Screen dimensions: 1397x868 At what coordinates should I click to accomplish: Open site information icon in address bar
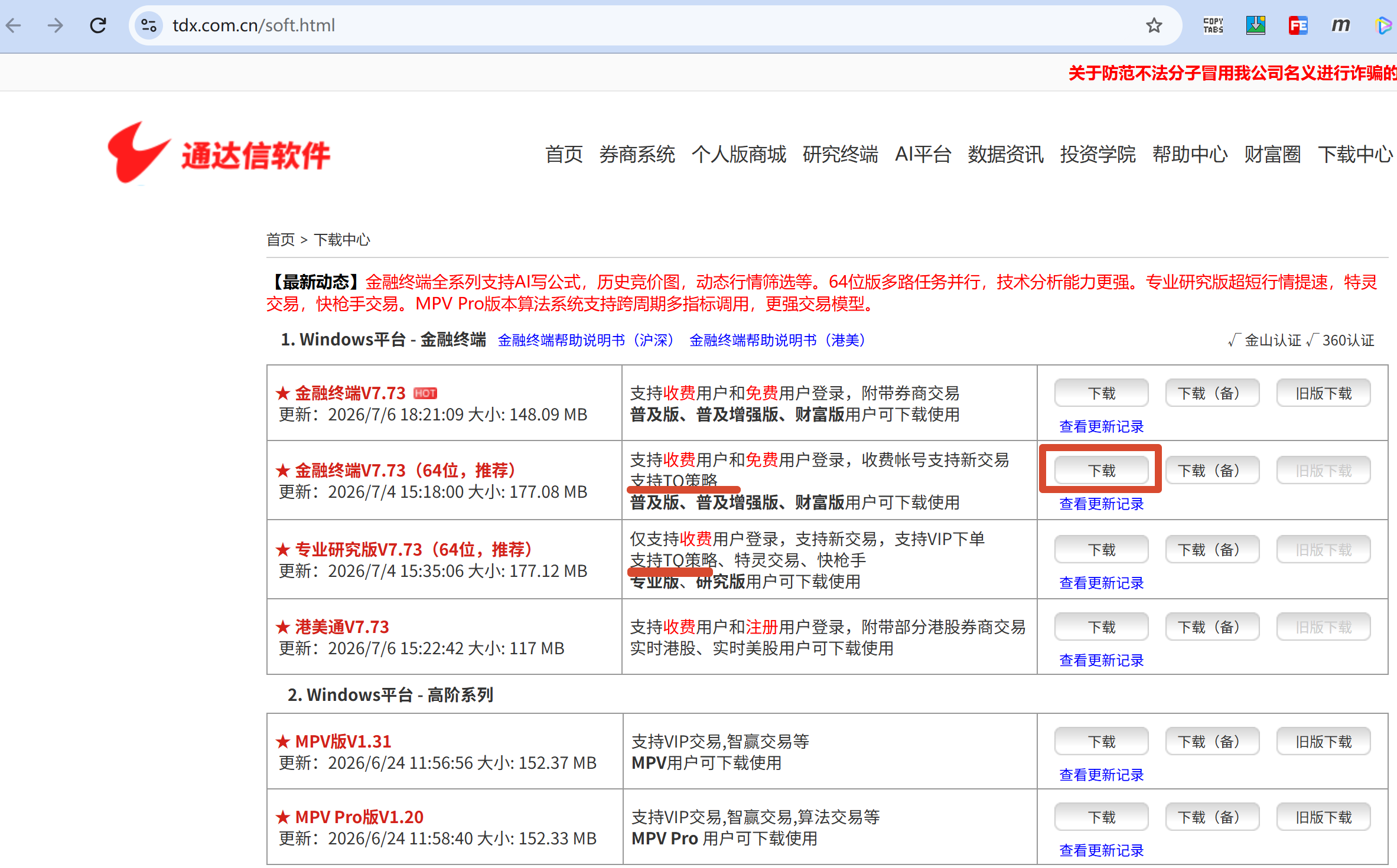149,25
